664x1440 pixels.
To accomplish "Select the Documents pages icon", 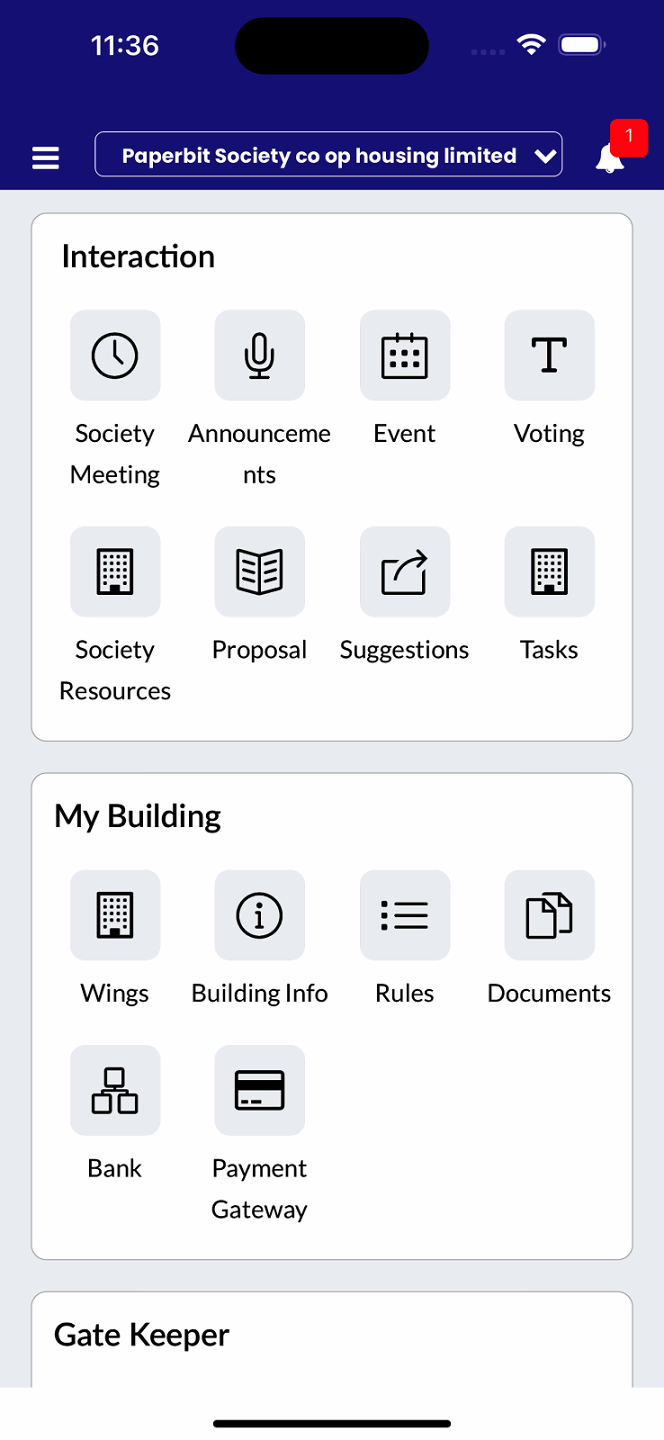I will [548, 915].
